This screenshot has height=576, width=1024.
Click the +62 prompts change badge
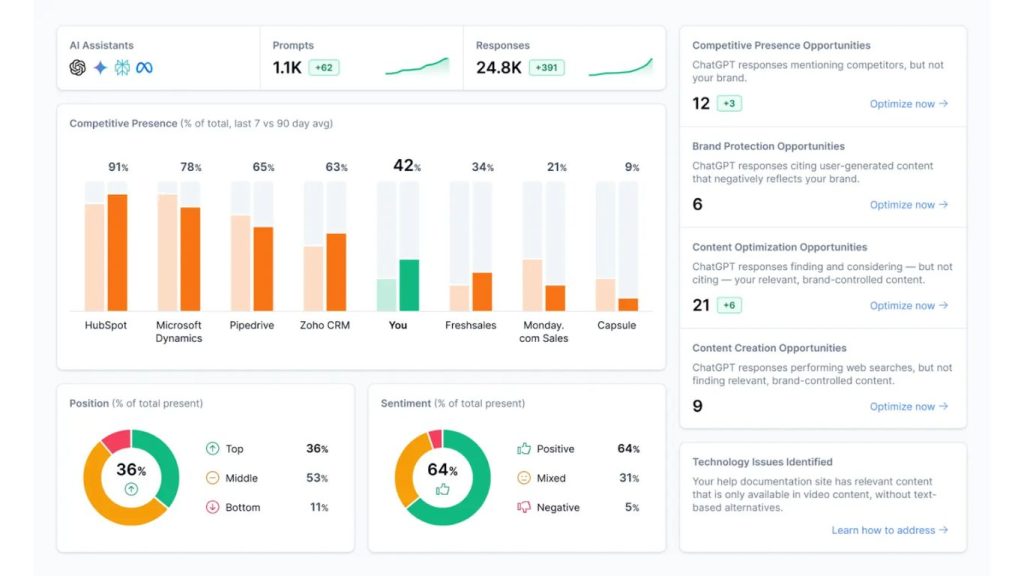coord(324,67)
